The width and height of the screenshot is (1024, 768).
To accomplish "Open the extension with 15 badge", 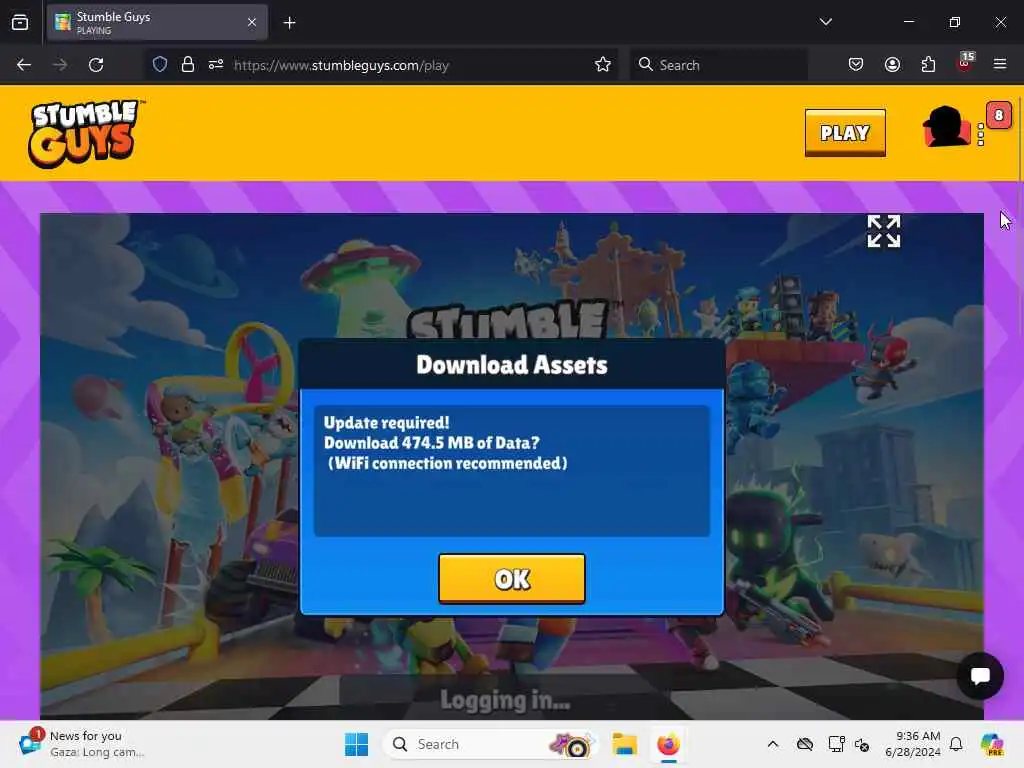I will click(965, 63).
